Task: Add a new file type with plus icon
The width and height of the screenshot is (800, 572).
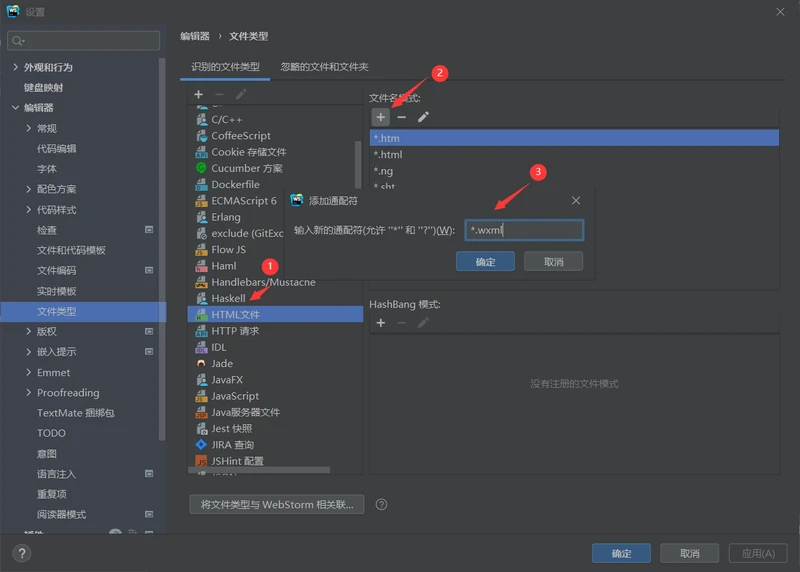Action: 198,94
